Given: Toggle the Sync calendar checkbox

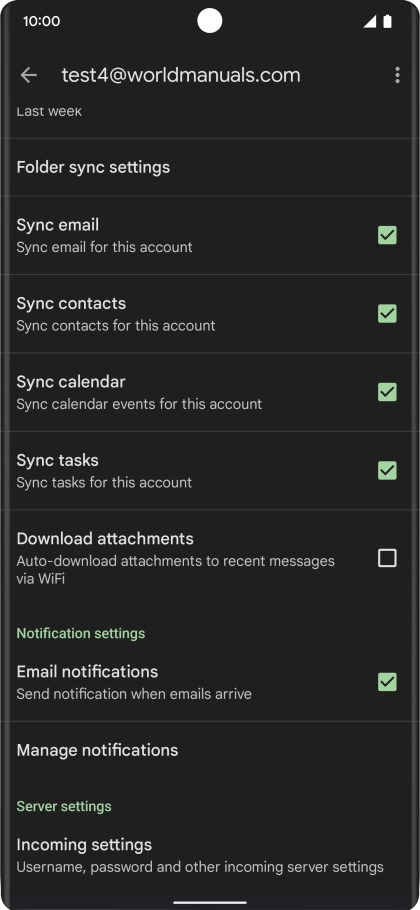Looking at the screenshot, I should [388, 392].
